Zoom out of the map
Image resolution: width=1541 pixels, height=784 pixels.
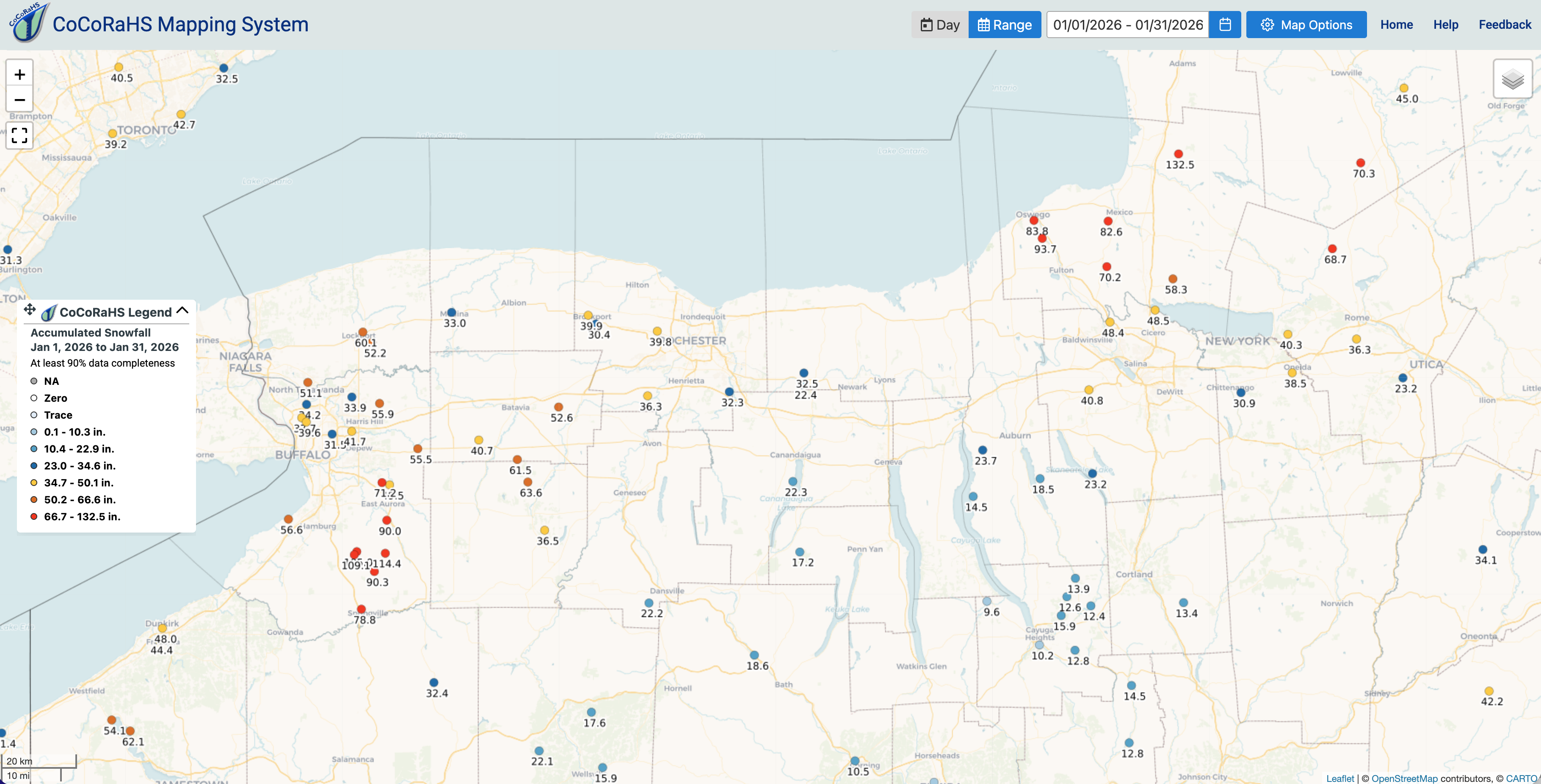[x=20, y=100]
